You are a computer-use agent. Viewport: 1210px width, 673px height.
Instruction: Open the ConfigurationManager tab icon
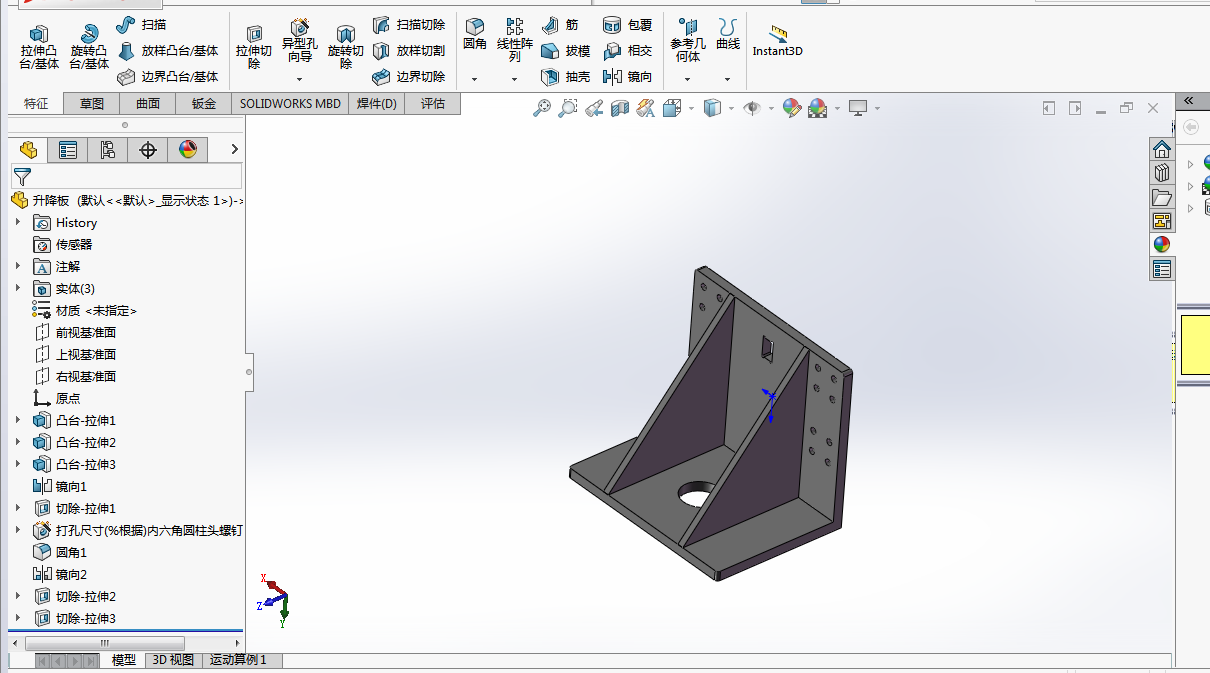click(108, 150)
